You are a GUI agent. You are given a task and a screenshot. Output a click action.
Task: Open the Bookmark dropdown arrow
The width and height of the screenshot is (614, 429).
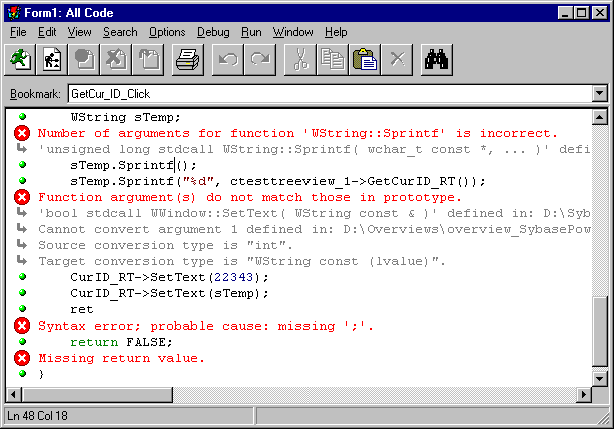click(x=599, y=94)
